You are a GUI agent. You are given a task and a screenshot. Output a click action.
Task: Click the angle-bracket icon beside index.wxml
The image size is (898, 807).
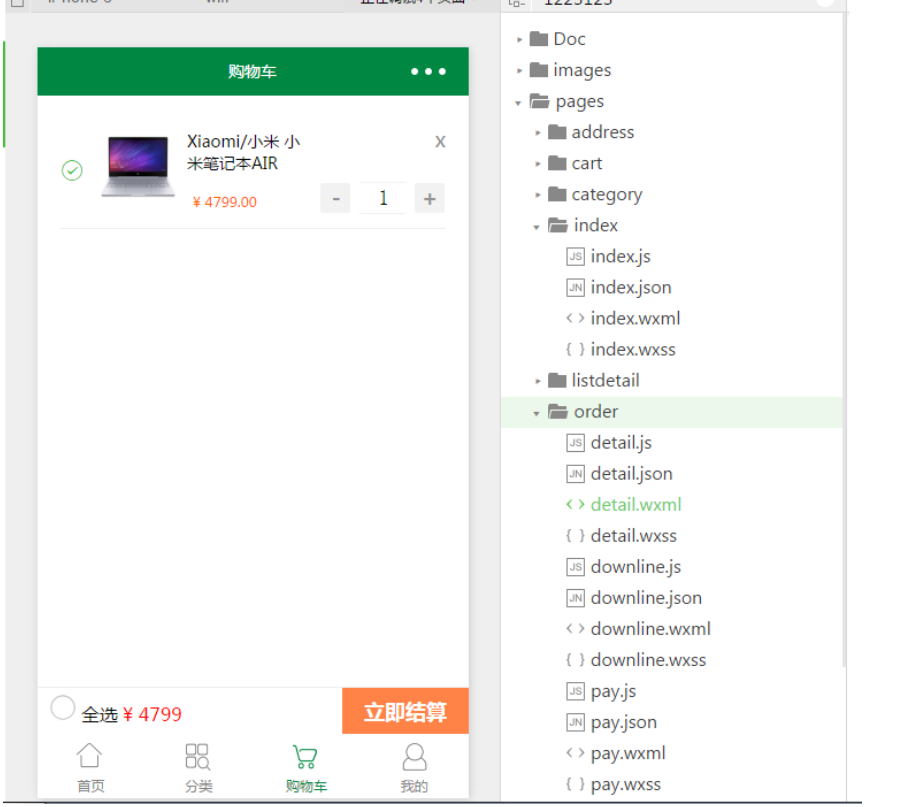[x=576, y=318]
